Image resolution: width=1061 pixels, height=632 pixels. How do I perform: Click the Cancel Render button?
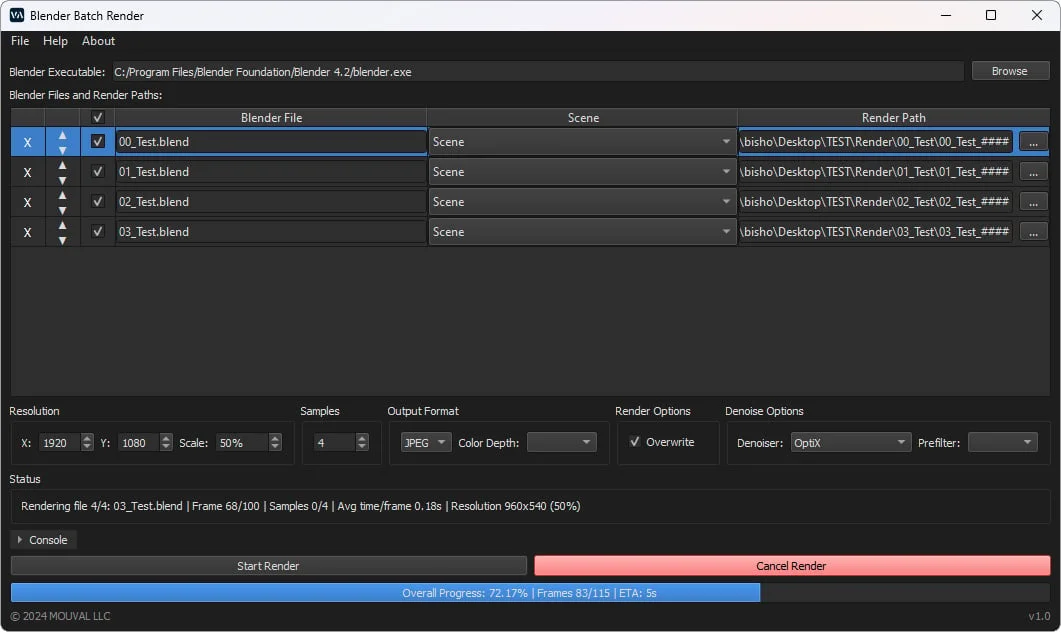[x=791, y=566]
